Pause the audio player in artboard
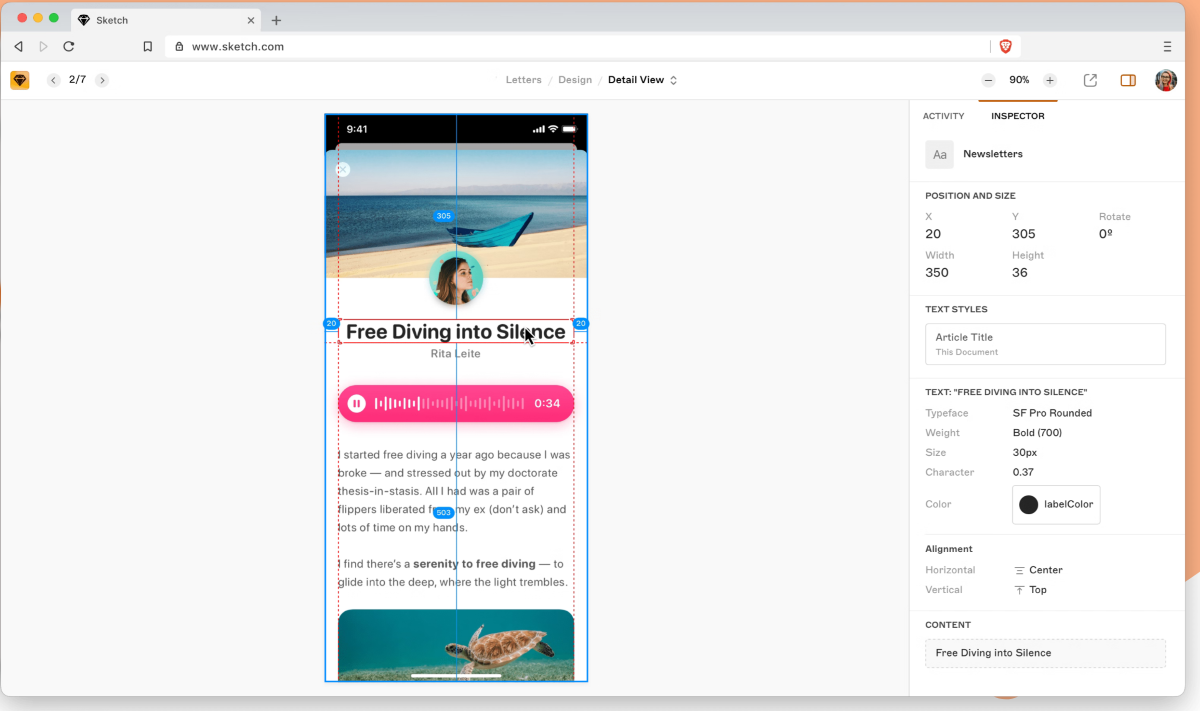The width and height of the screenshot is (1200, 711). 357,403
